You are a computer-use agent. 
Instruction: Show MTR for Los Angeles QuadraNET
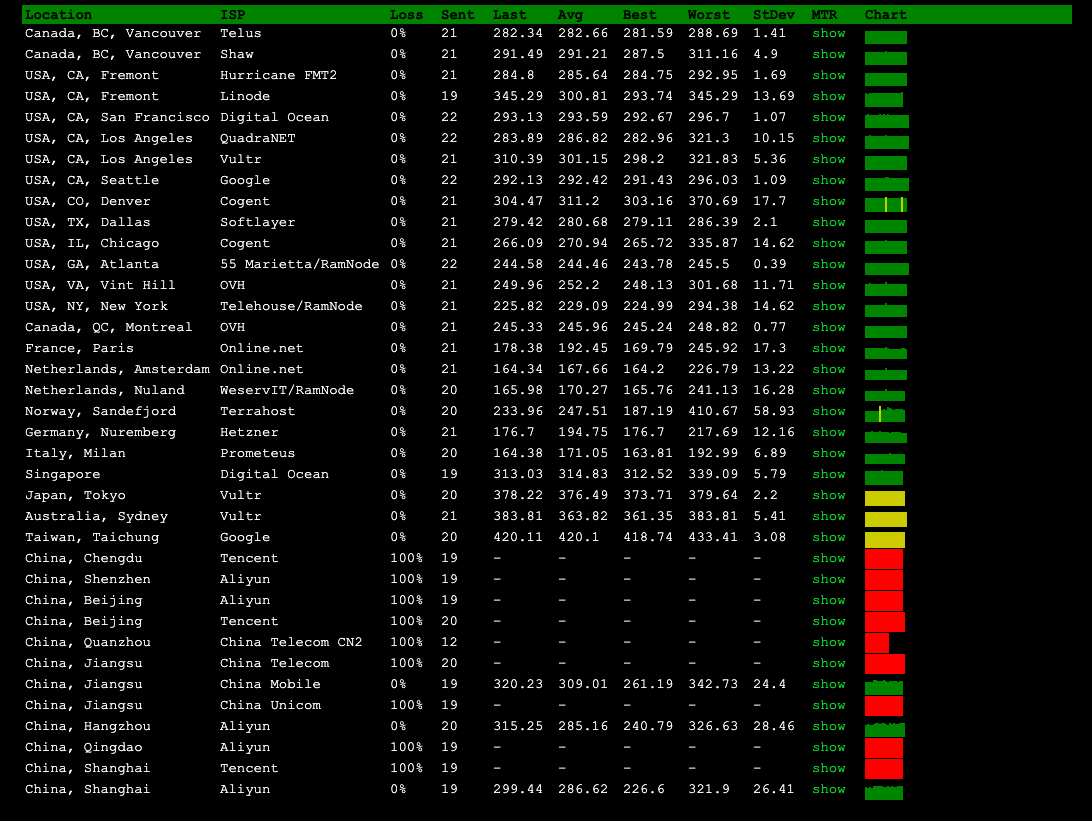829,138
